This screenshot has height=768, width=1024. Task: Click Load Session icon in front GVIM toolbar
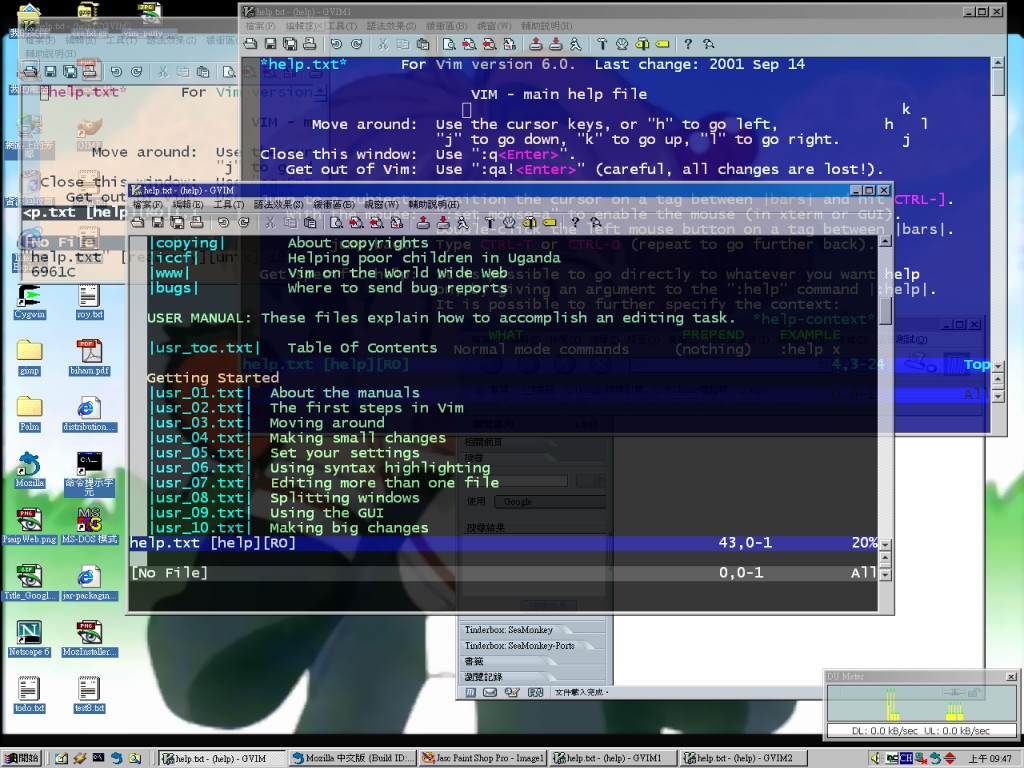click(x=423, y=223)
